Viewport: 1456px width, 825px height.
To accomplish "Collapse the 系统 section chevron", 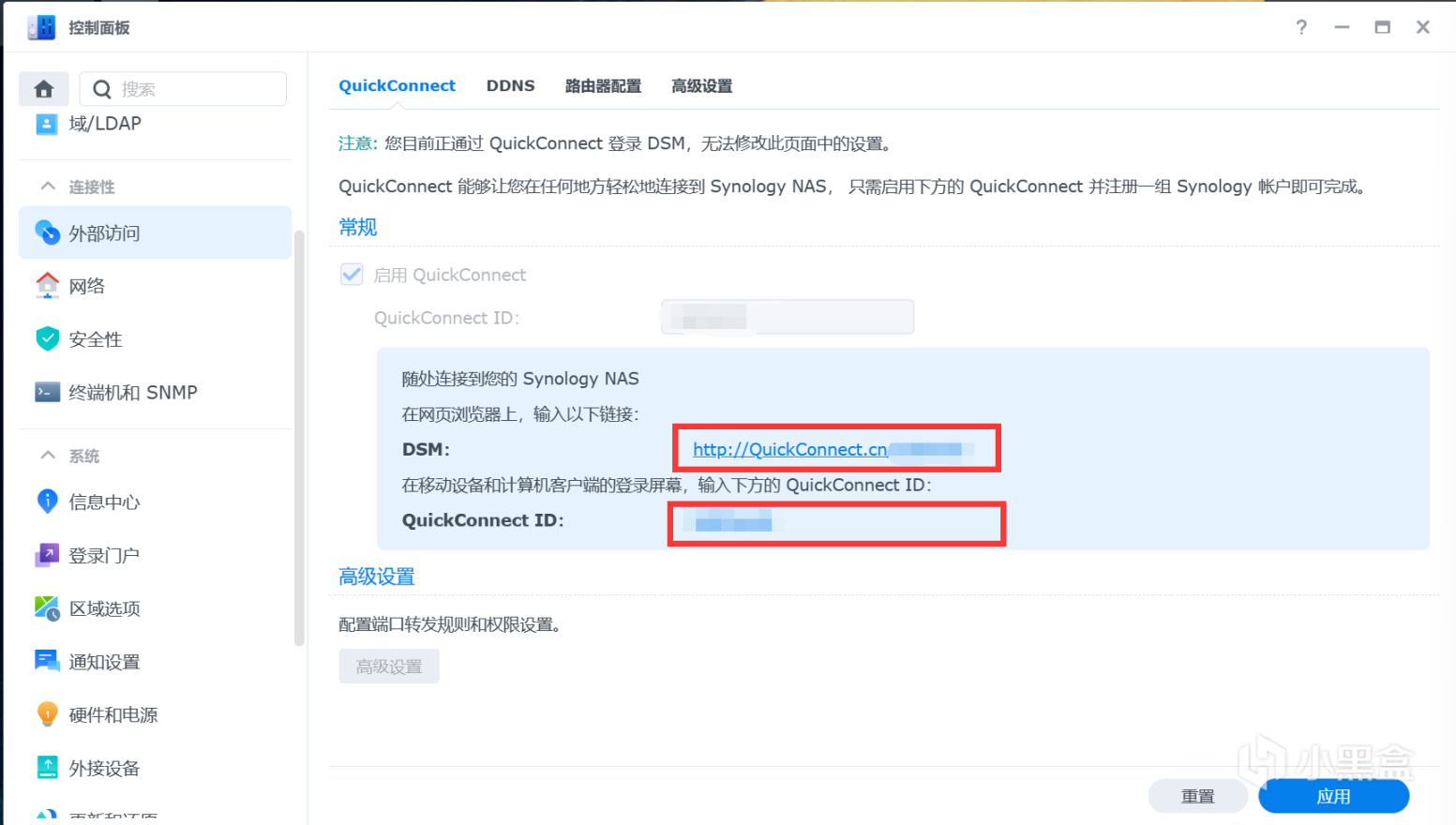I will [48, 456].
